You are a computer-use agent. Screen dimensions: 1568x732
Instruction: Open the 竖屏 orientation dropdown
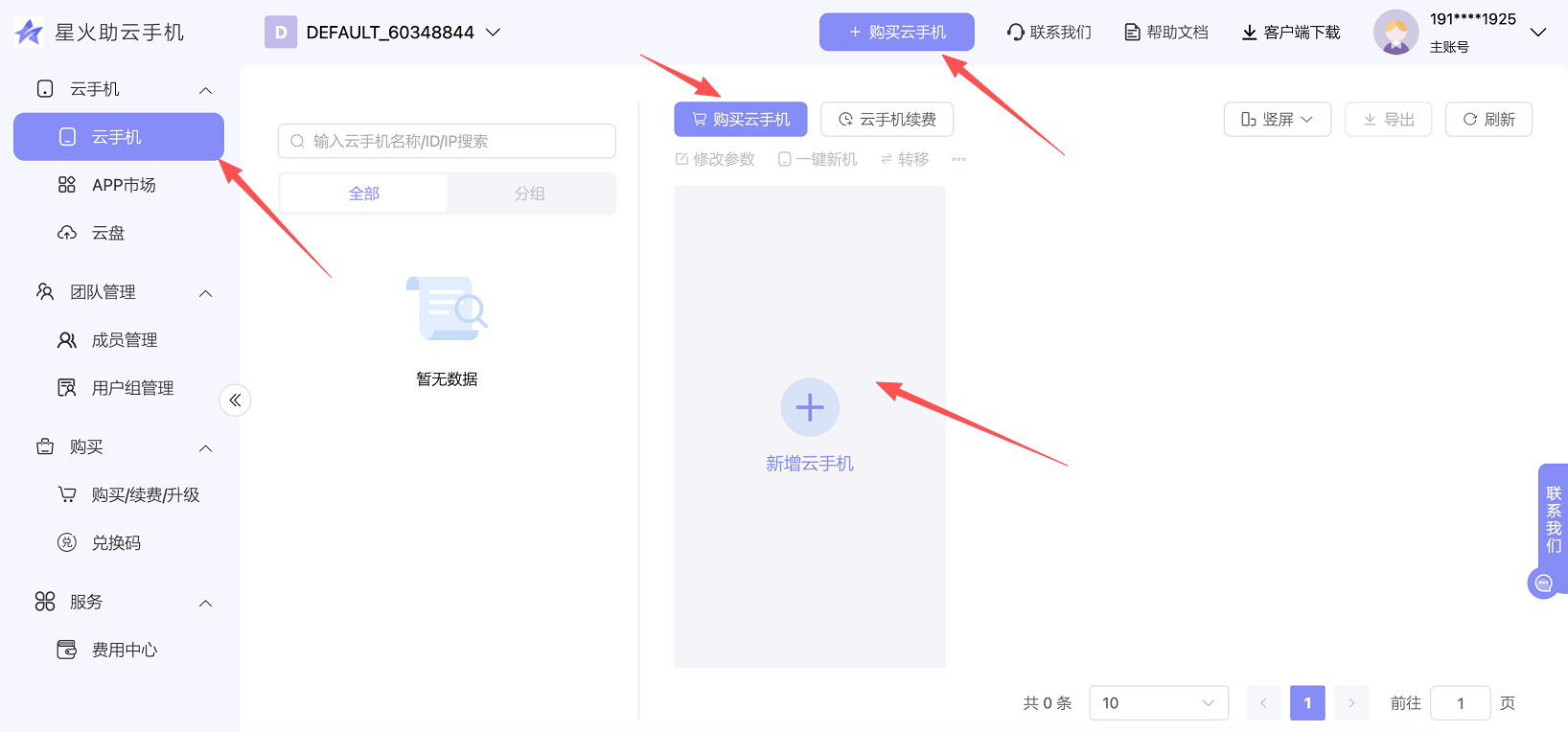click(1277, 120)
